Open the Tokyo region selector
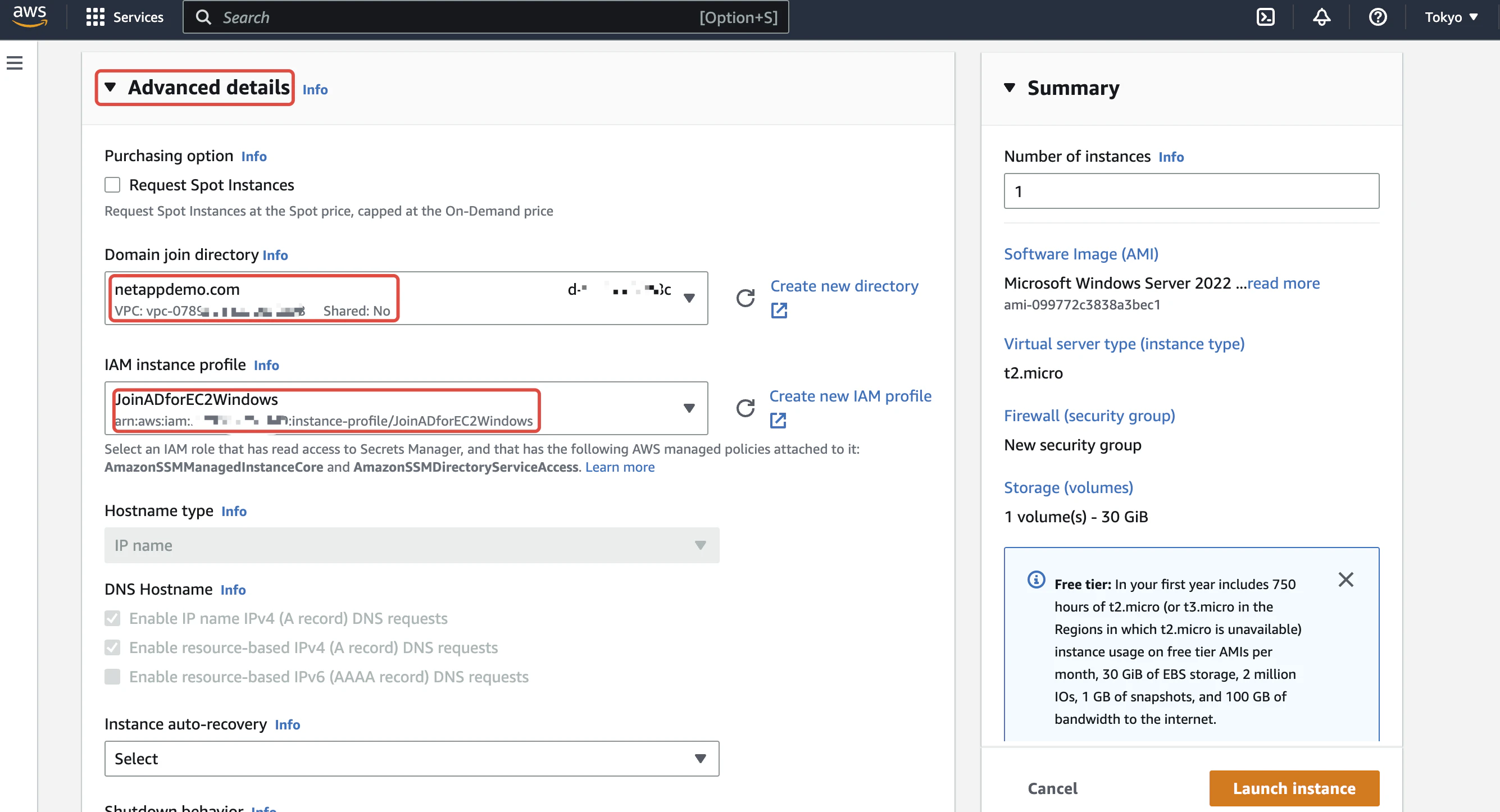The image size is (1500, 812). click(x=1451, y=17)
